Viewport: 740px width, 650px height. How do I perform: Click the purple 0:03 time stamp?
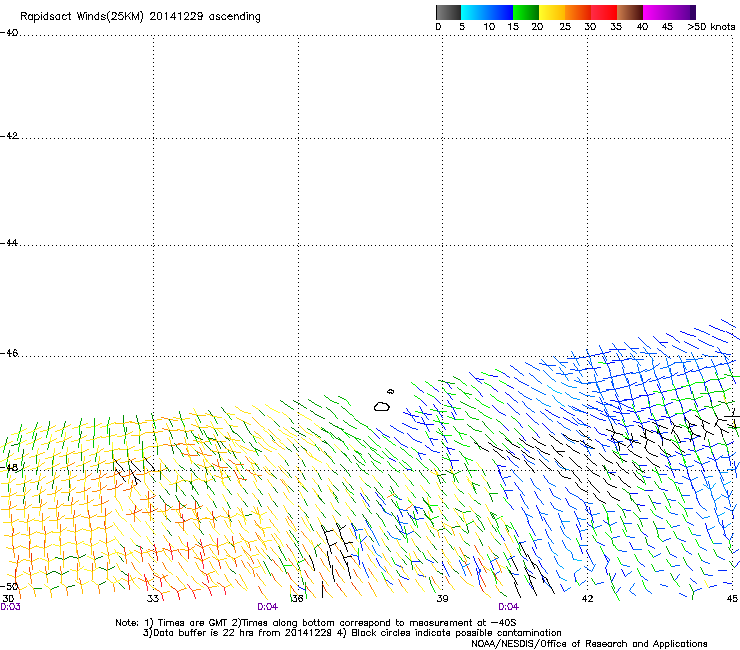(10, 607)
